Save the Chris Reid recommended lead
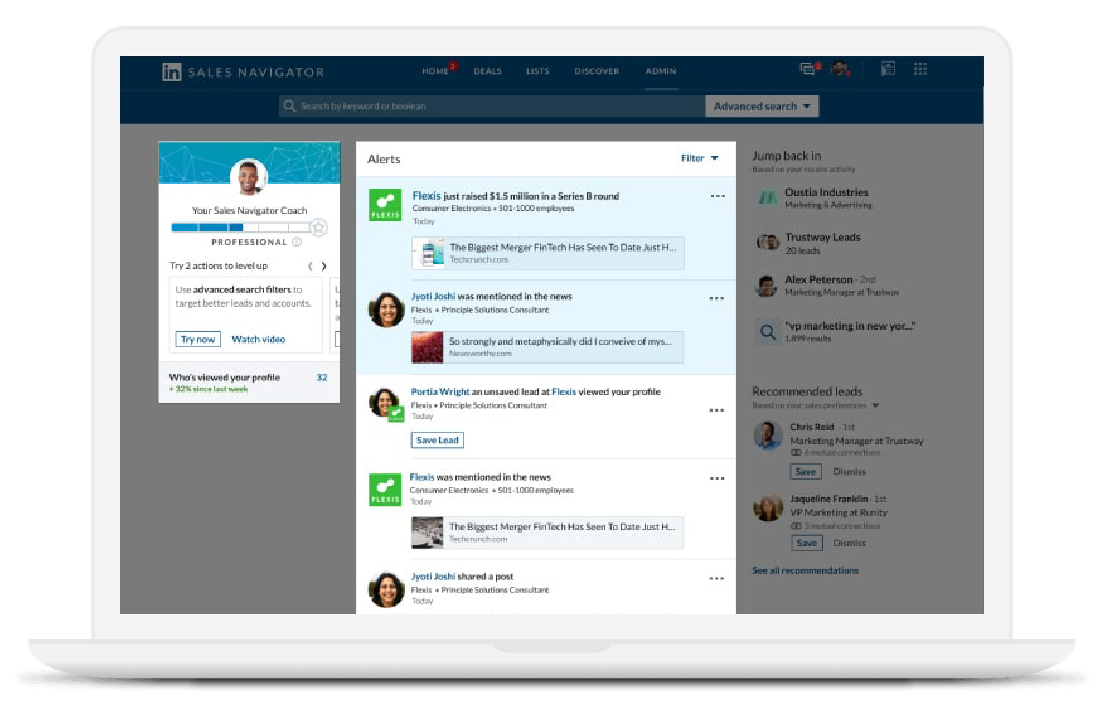 pyautogui.click(x=805, y=472)
